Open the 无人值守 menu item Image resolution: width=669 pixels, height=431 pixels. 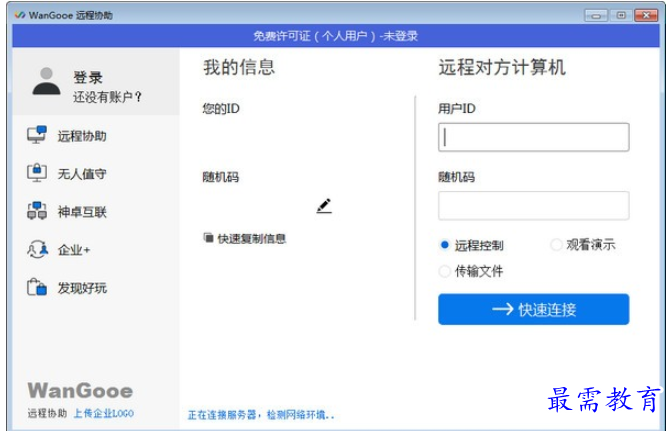click(x=82, y=174)
